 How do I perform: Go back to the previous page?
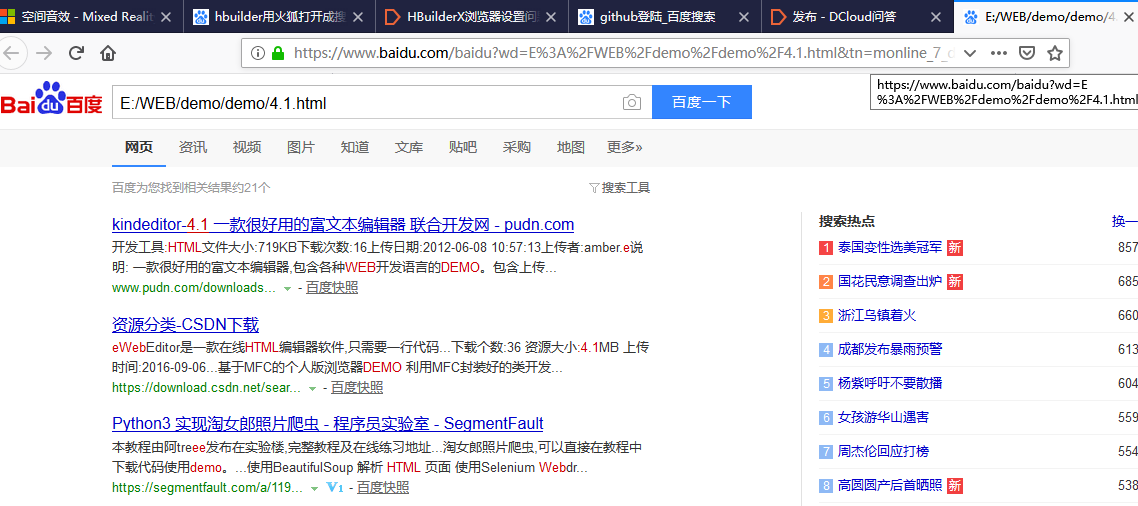13,53
